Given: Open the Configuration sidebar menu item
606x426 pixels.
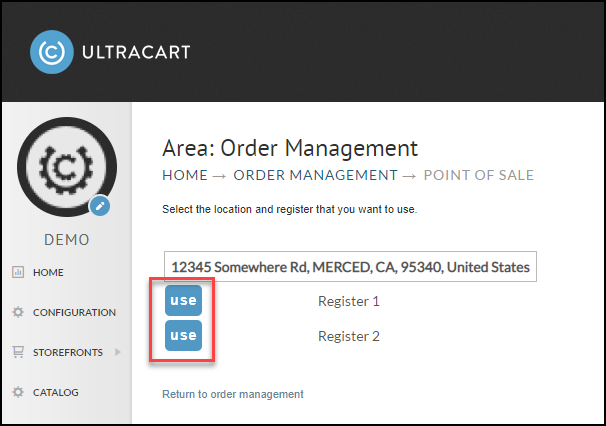Looking at the screenshot, I should 74,312.
